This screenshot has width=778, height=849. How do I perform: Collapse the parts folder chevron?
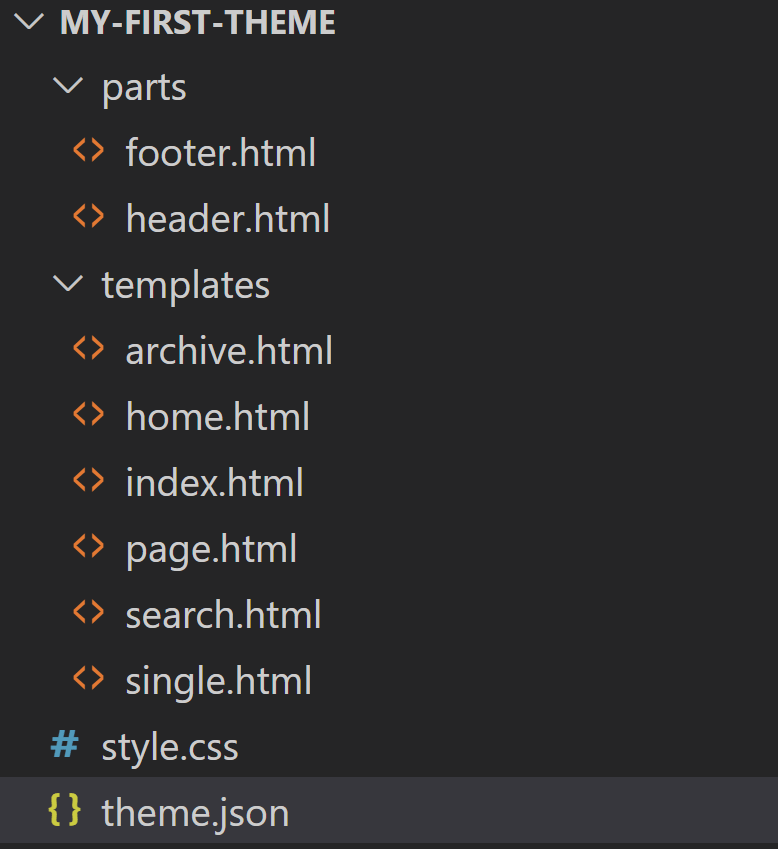tap(68, 86)
